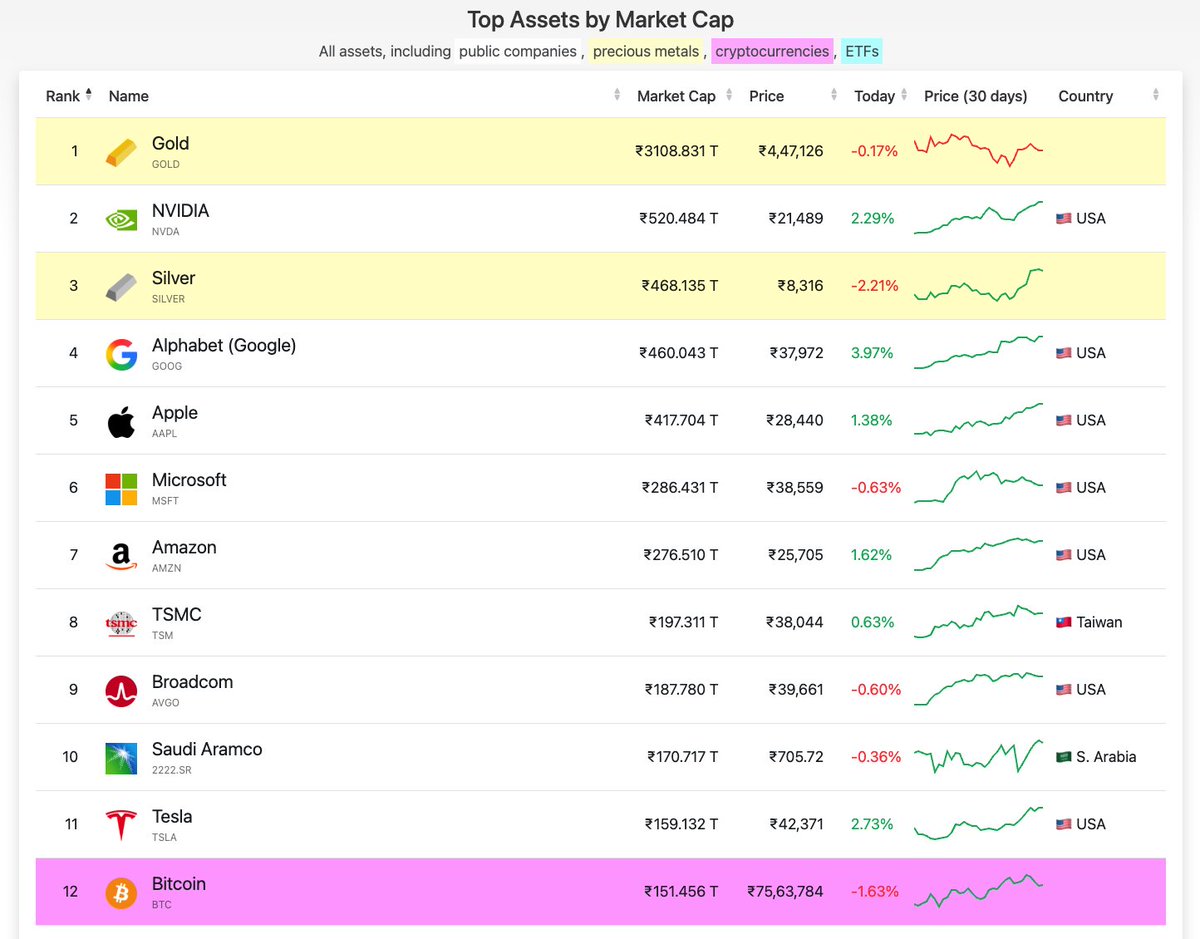This screenshot has height=939, width=1200.
Task: Click Saudi Aramco's 30-day price chart
Action: point(978,756)
